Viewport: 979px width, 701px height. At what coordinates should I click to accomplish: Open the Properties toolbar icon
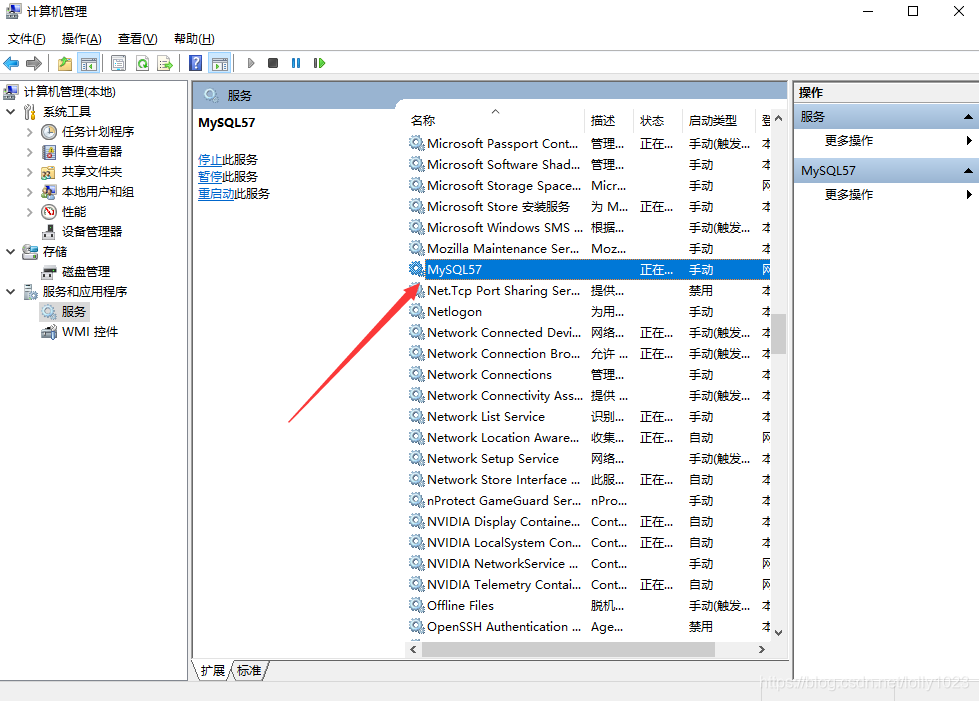point(119,63)
